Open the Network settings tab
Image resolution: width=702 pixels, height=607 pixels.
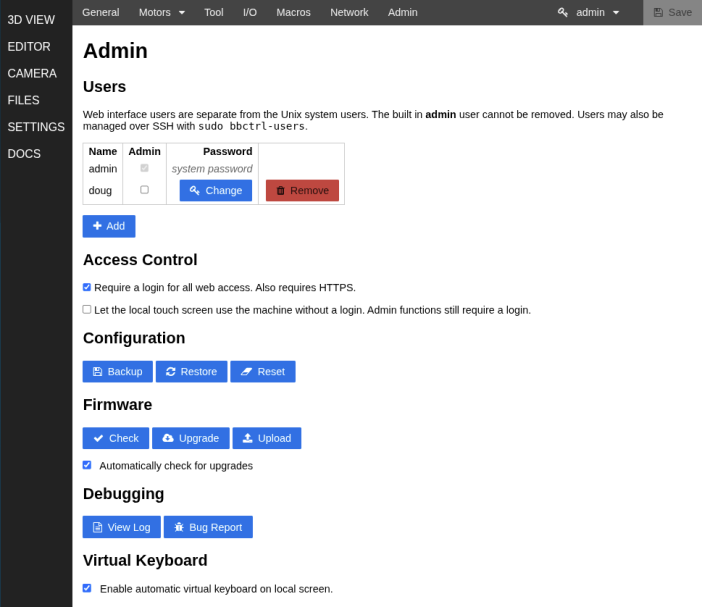(x=349, y=13)
